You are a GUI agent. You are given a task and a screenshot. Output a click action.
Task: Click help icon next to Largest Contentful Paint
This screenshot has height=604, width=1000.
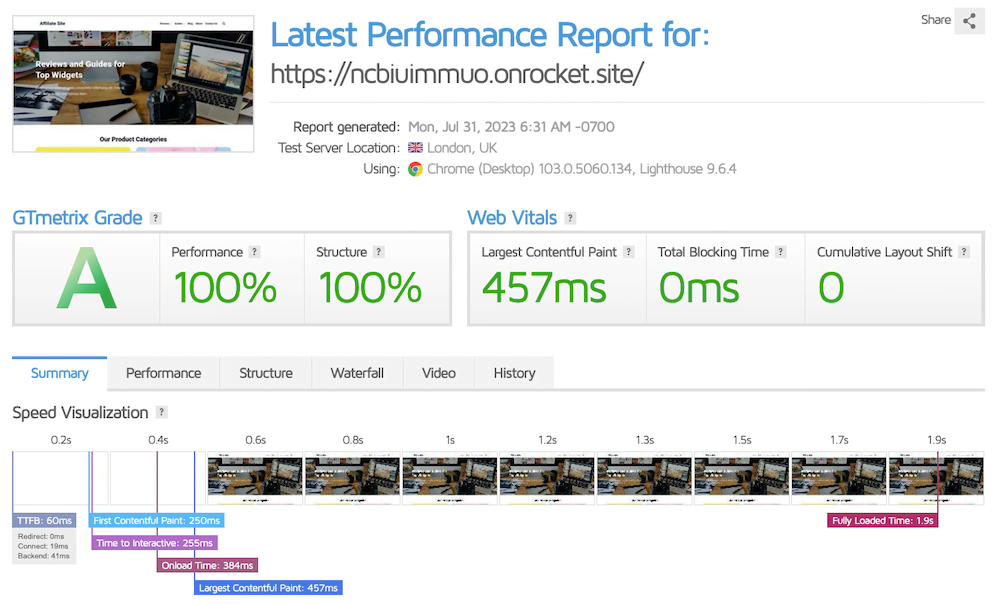(629, 252)
